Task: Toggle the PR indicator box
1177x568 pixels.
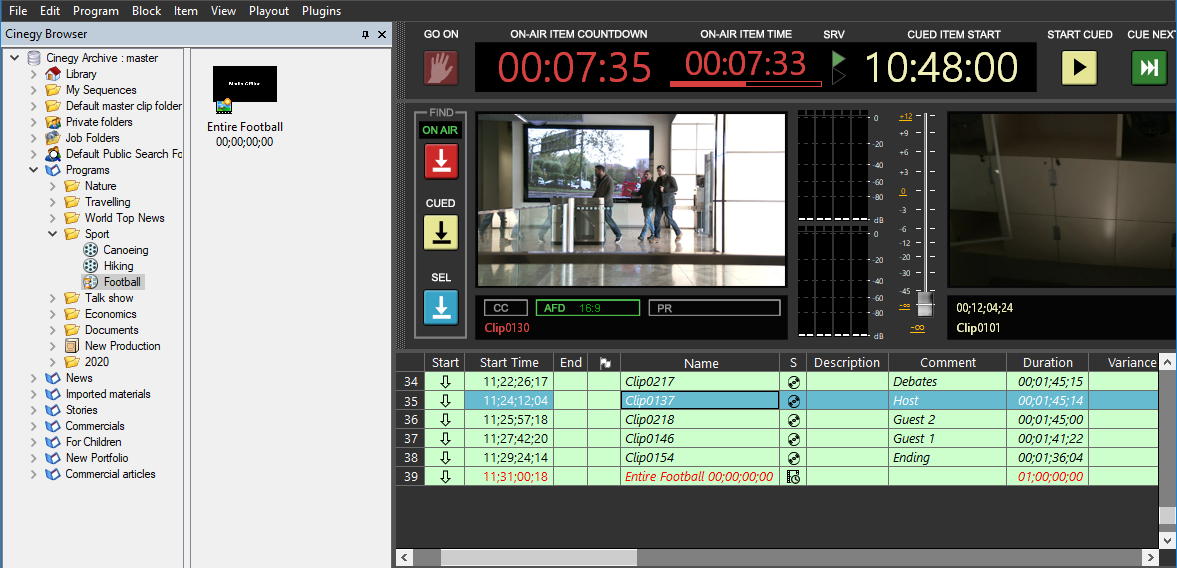Action: point(714,308)
